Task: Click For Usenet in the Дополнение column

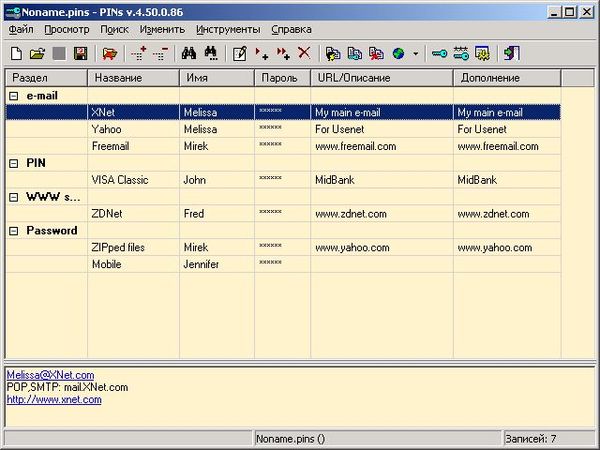Action: click(482, 129)
